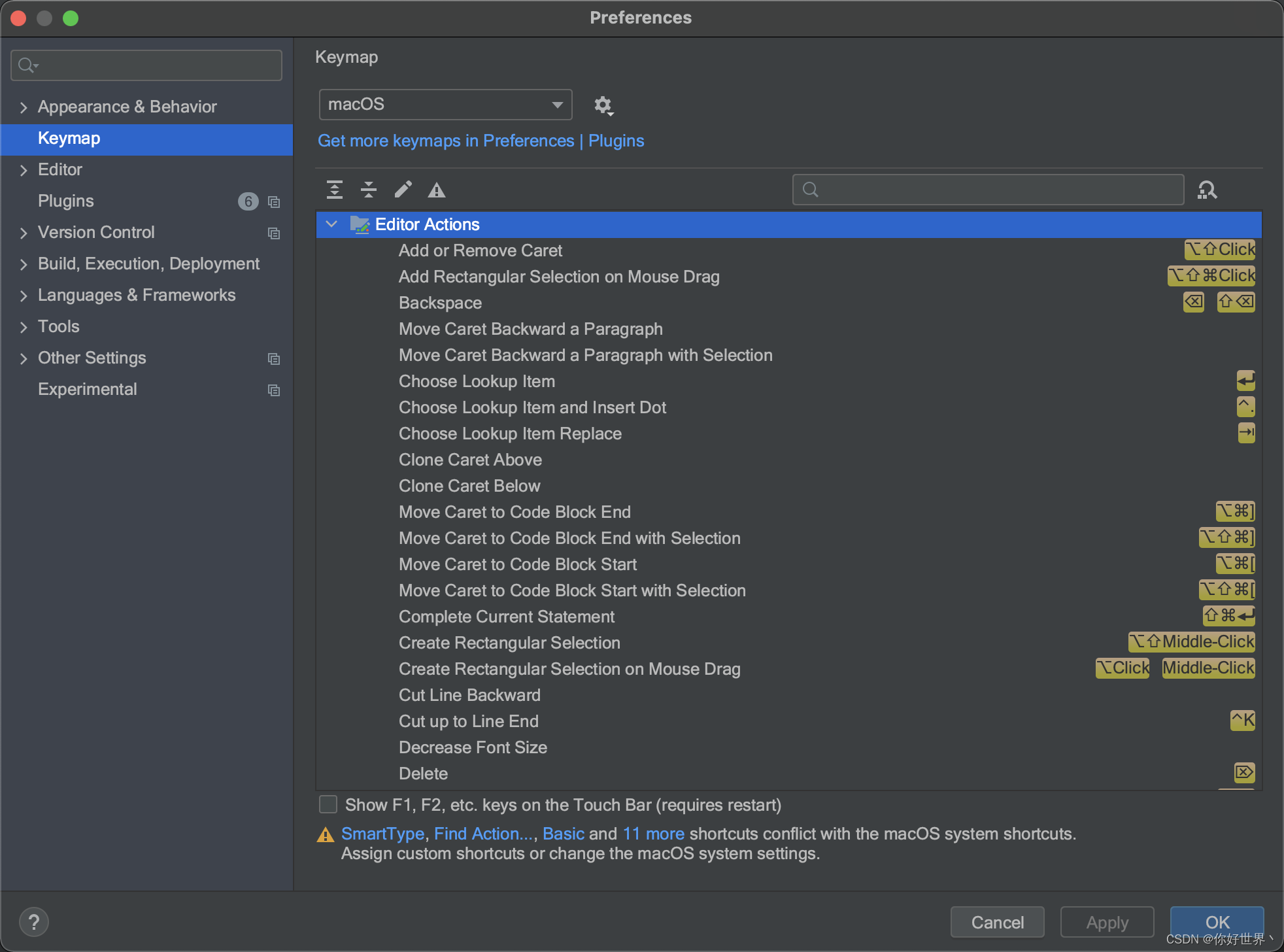Collapse the Editor Actions tree node
This screenshot has height=952, width=1284.
point(332,224)
